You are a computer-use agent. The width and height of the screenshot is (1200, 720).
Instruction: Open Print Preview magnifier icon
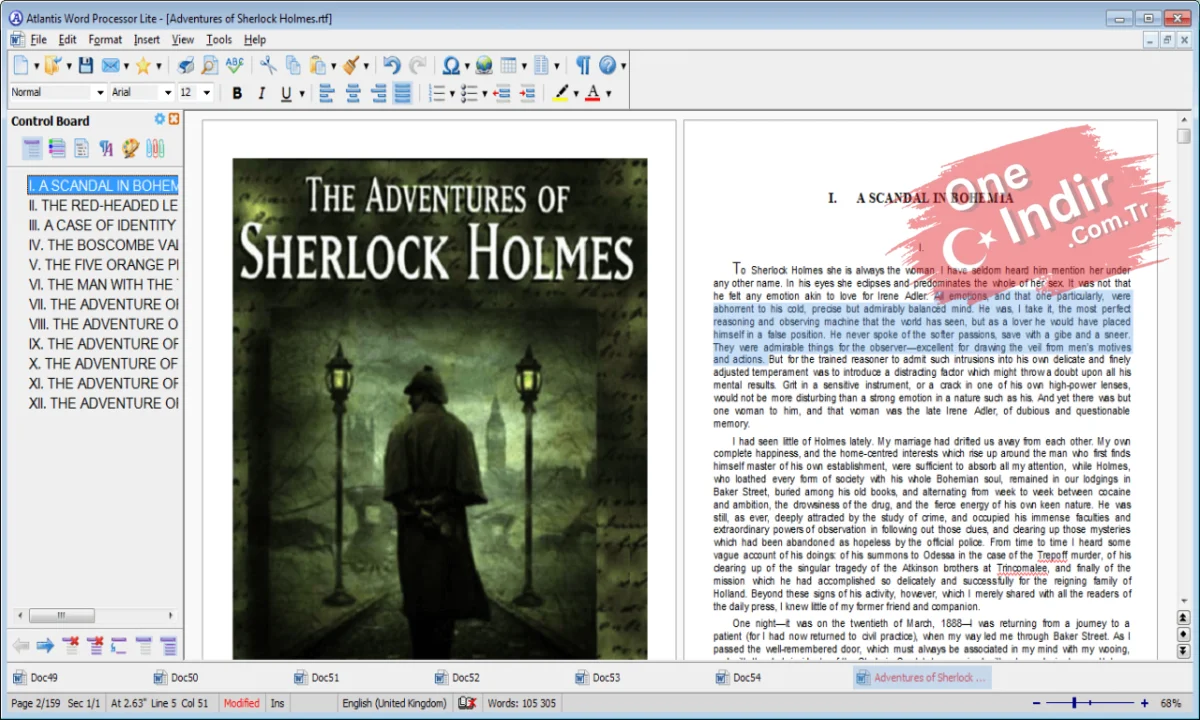pyautogui.click(x=209, y=66)
